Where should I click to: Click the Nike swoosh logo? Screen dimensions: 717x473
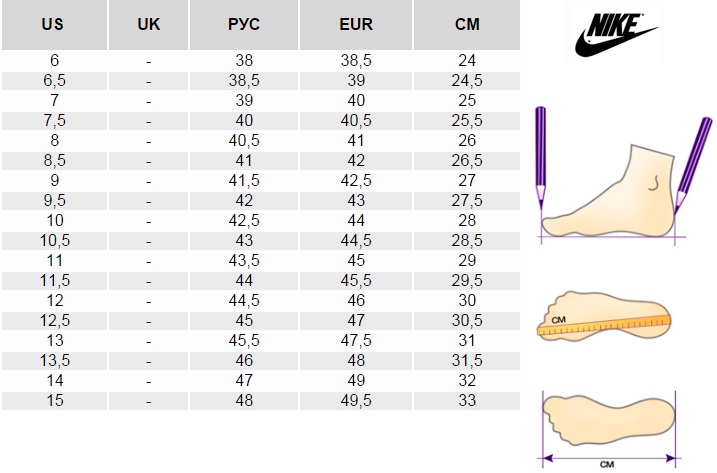click(x=615, y=35)
